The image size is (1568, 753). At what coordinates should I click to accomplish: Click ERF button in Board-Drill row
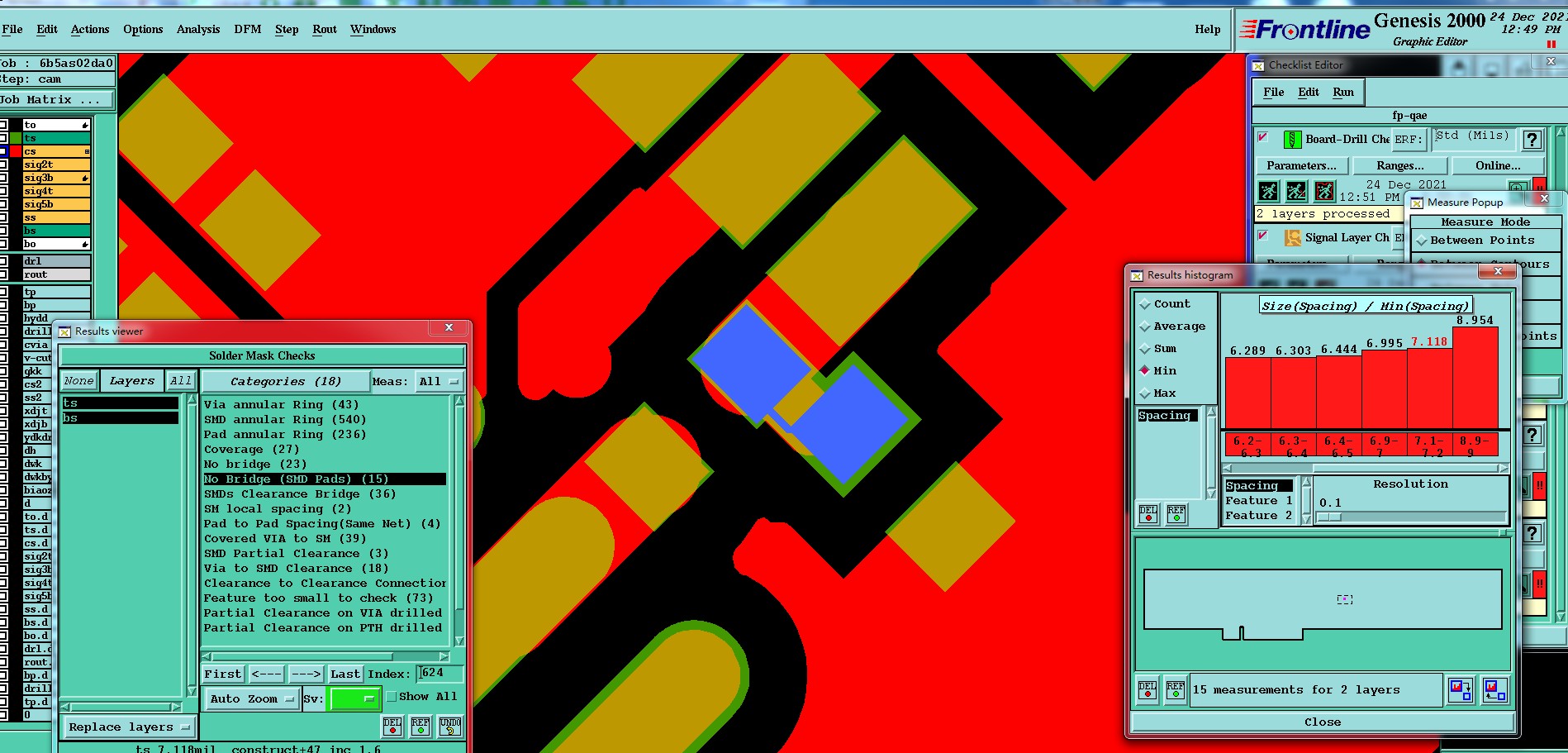click(x=1409, y=140)
